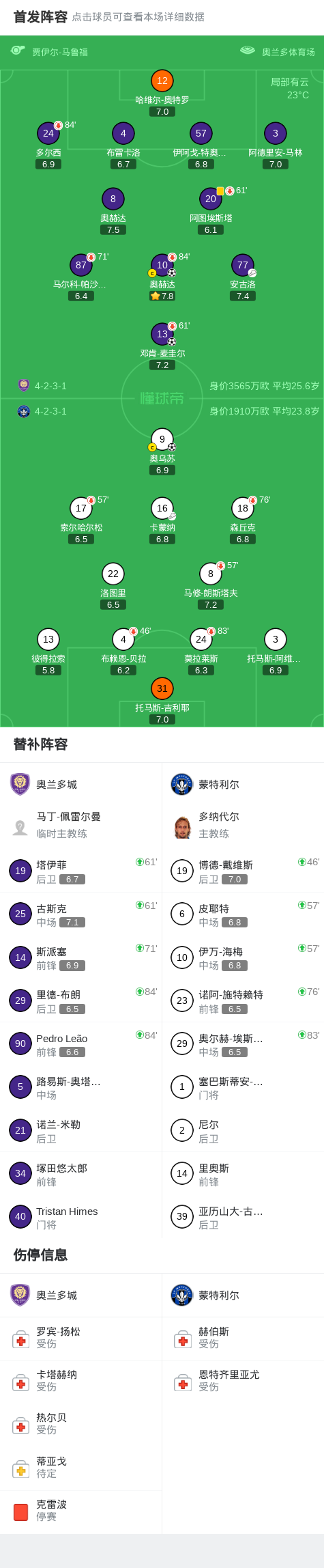Tap the red card icon beside 克雷波
The height and width of the screenshot is (1568, 324).
tap(21, 1512)
